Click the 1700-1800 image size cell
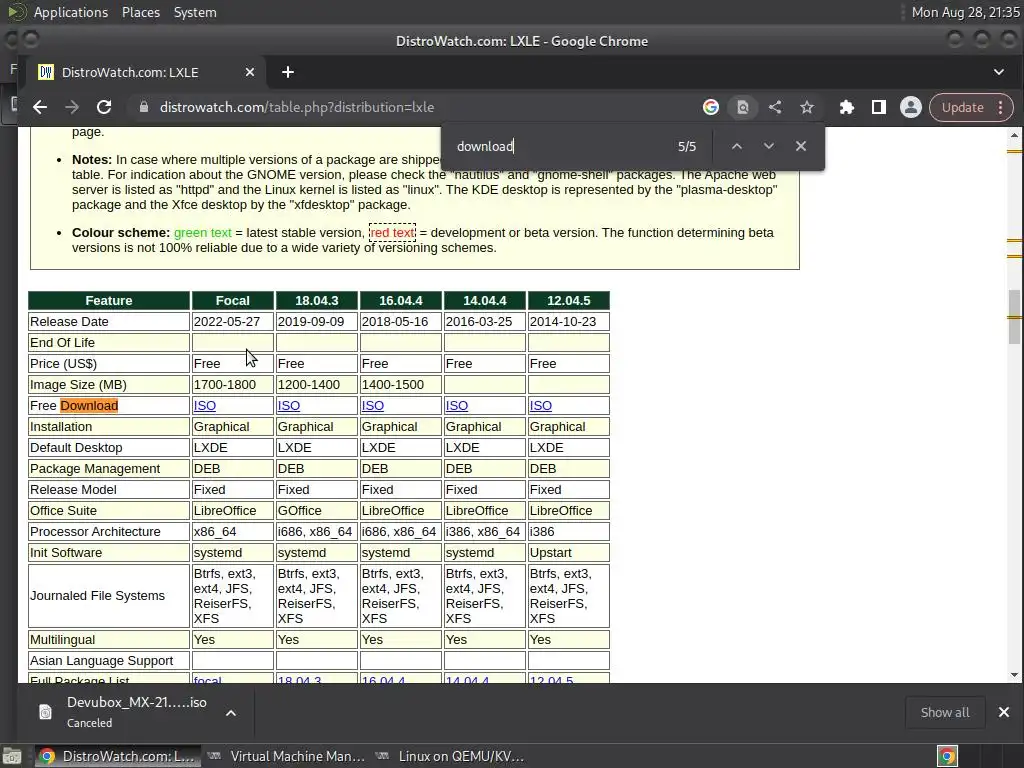 232,385
